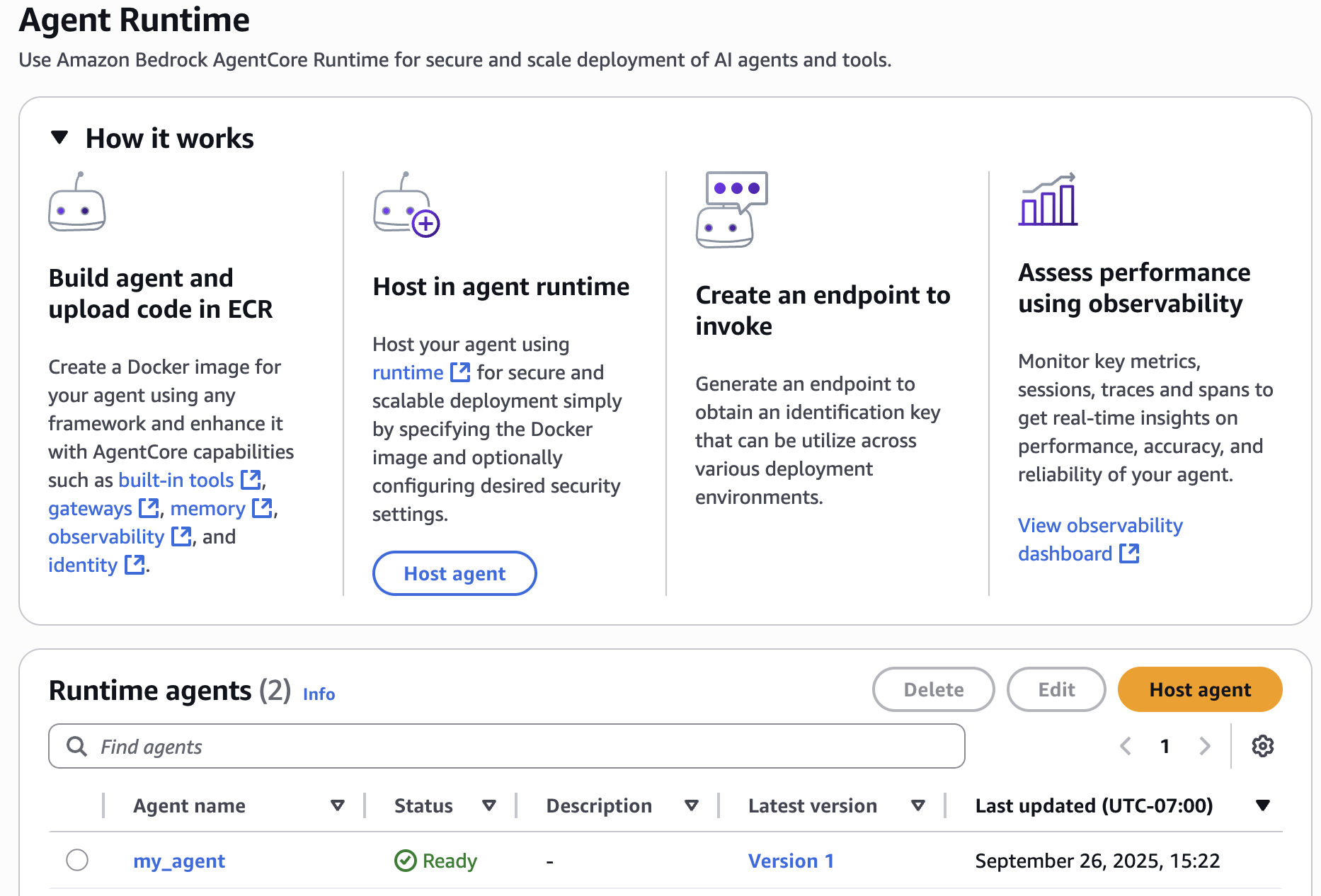The width and height of the screenshot is (1321, 896).
Task: Open the Version 1 link
Action: click(791, 861)
